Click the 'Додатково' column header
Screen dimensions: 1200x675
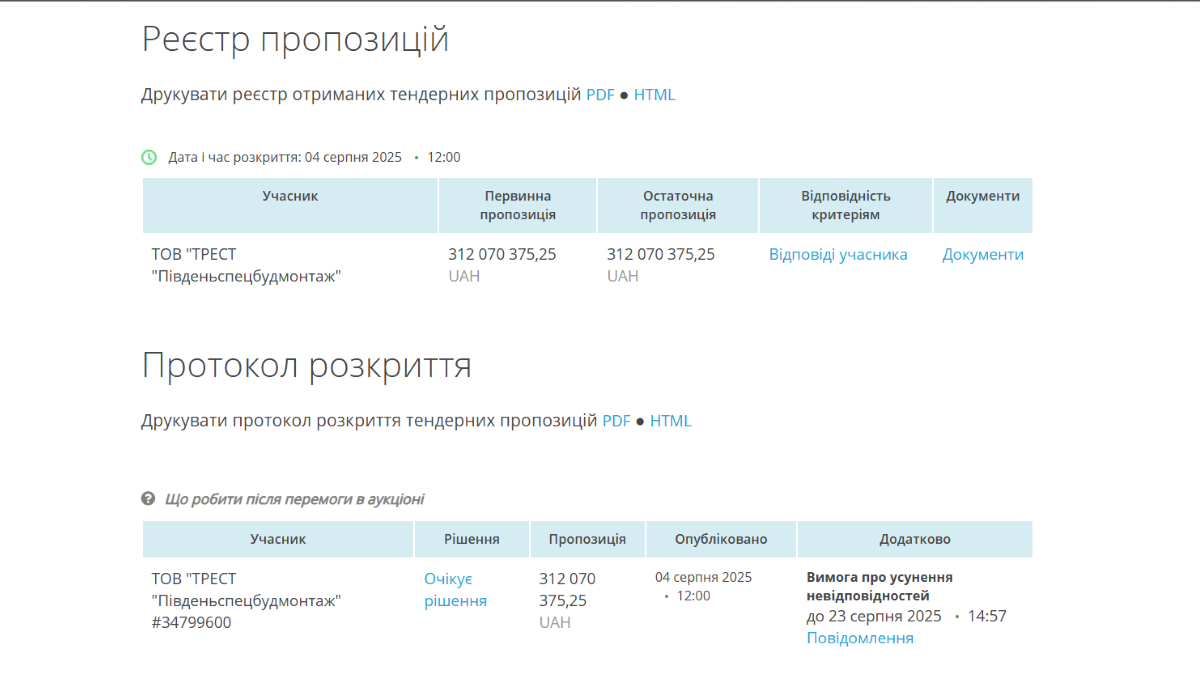click(x=914, y=539)
